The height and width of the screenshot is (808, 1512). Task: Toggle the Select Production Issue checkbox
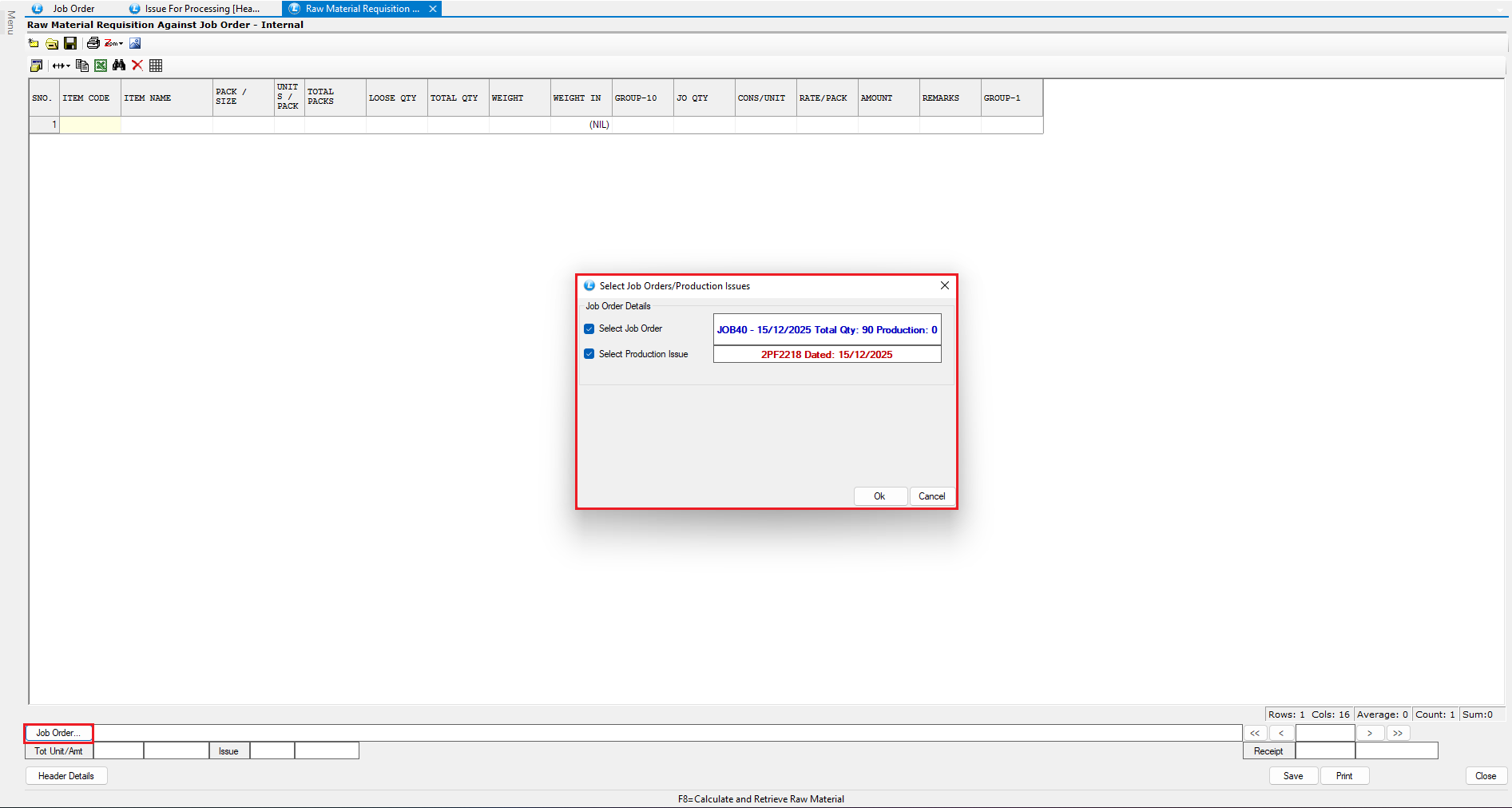coord(589,354)
